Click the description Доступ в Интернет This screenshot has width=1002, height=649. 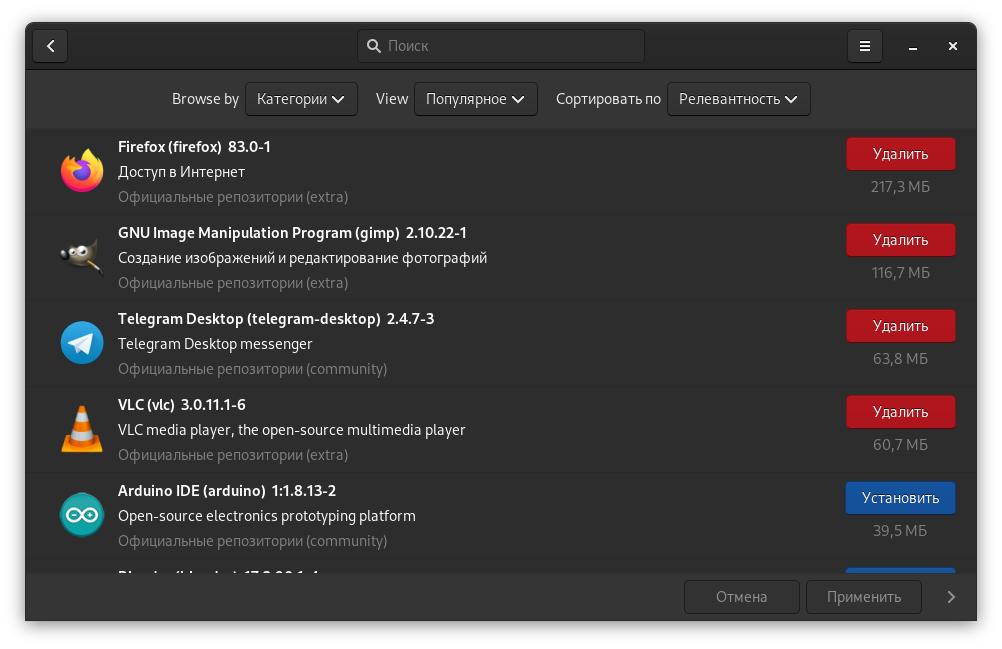[x=181, y=172]
